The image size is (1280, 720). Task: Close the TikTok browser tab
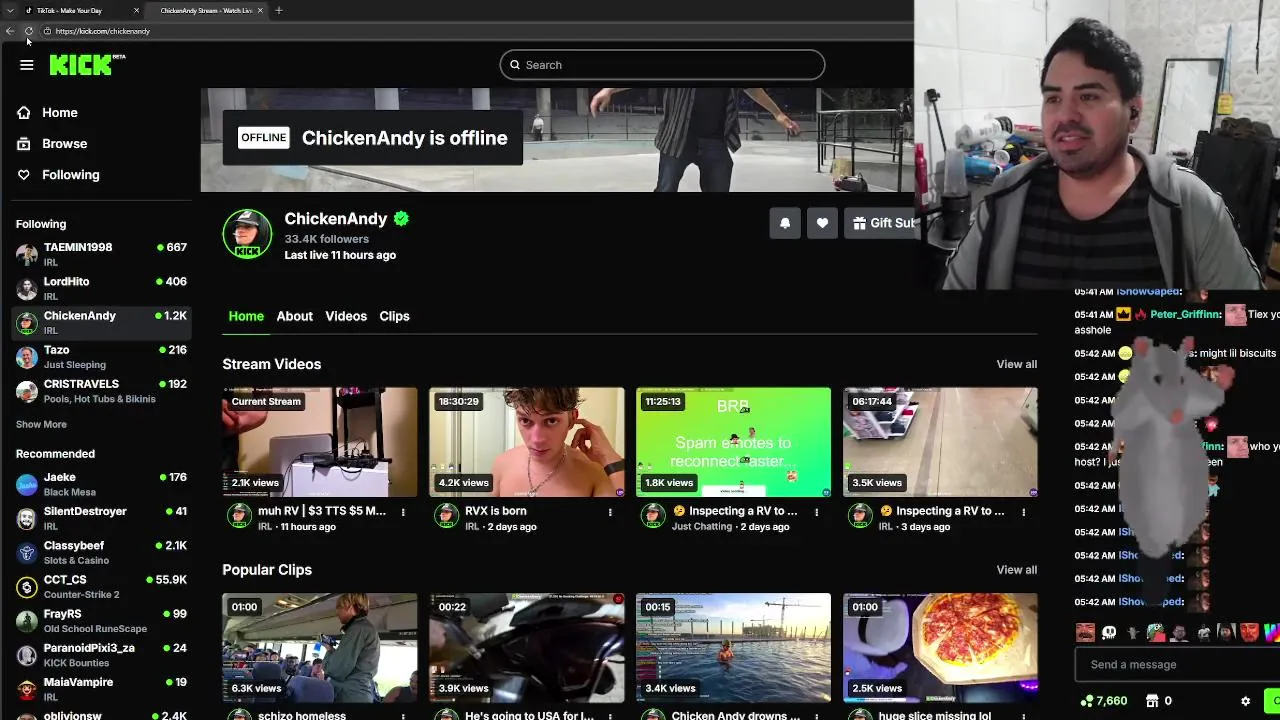[x=137, y=10]
